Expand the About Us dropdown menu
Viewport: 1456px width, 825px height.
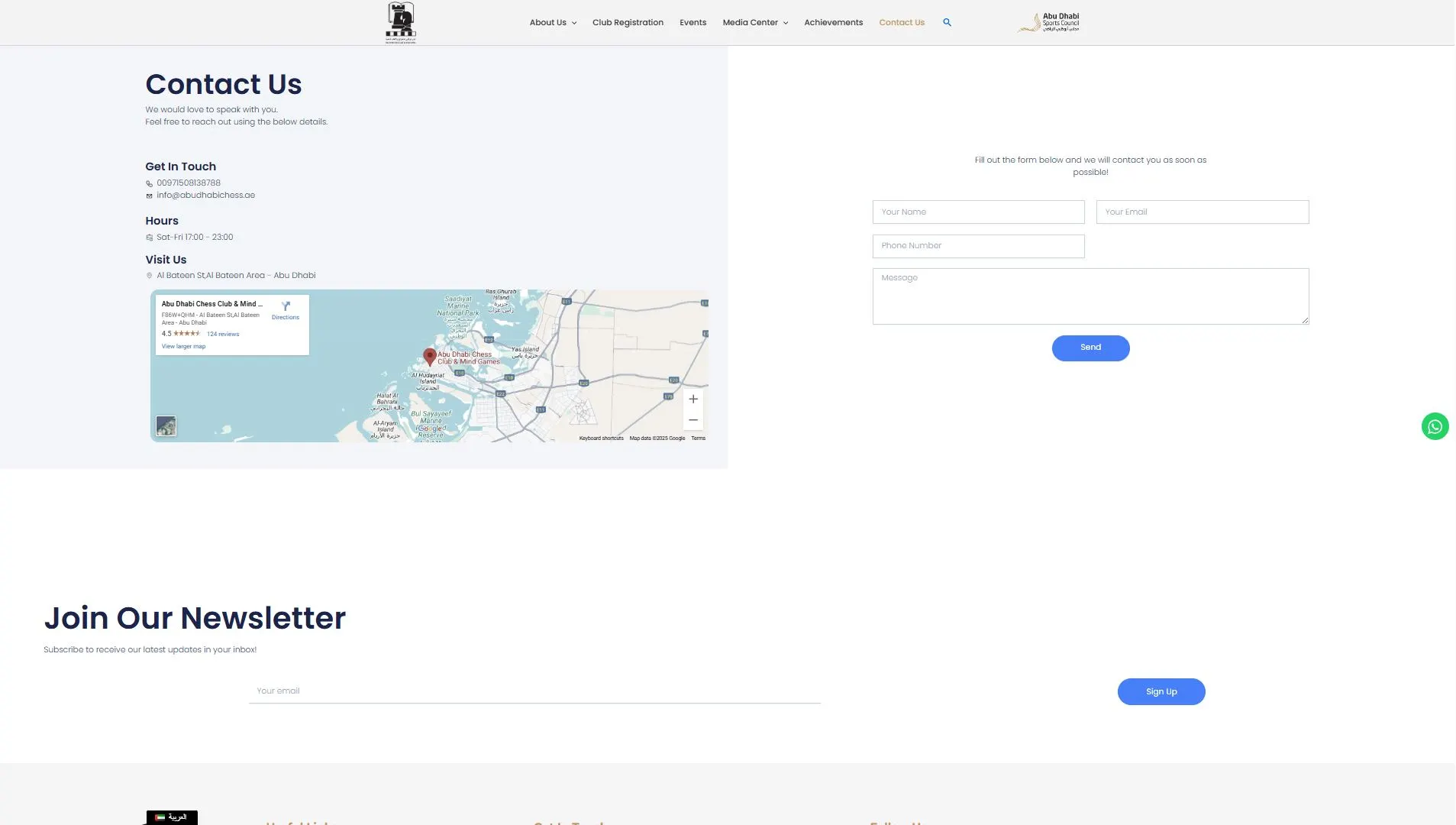(x=553, y=22)
